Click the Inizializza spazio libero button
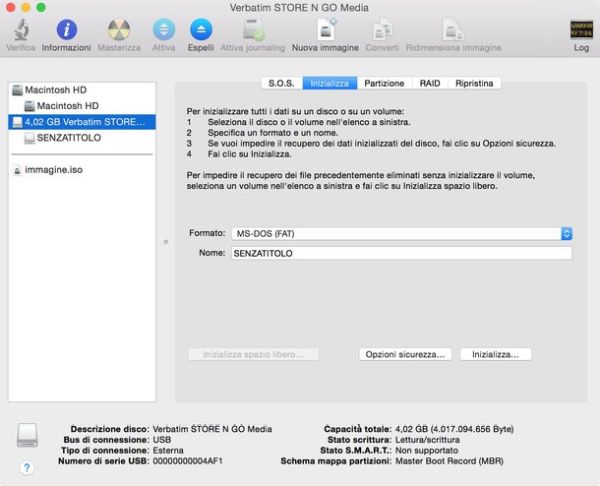This screenshot has width=600, height=486. tap(253, 354)
